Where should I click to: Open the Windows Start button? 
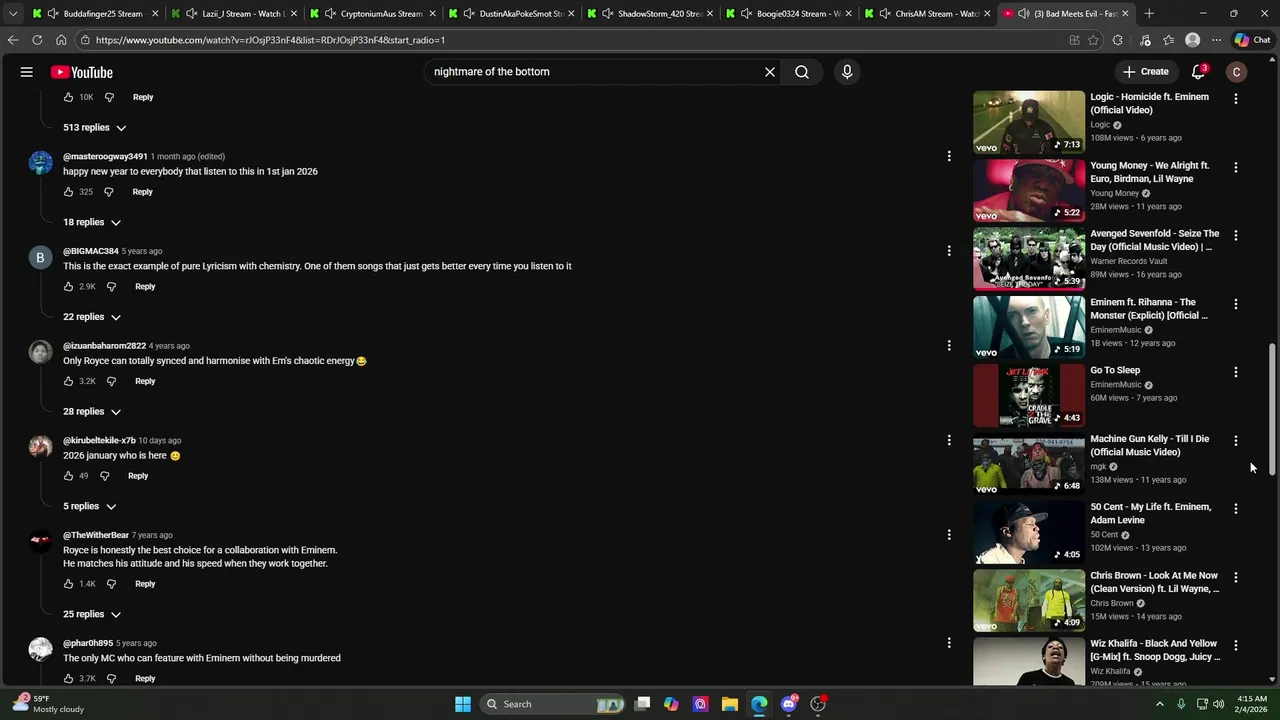(463, 704)
